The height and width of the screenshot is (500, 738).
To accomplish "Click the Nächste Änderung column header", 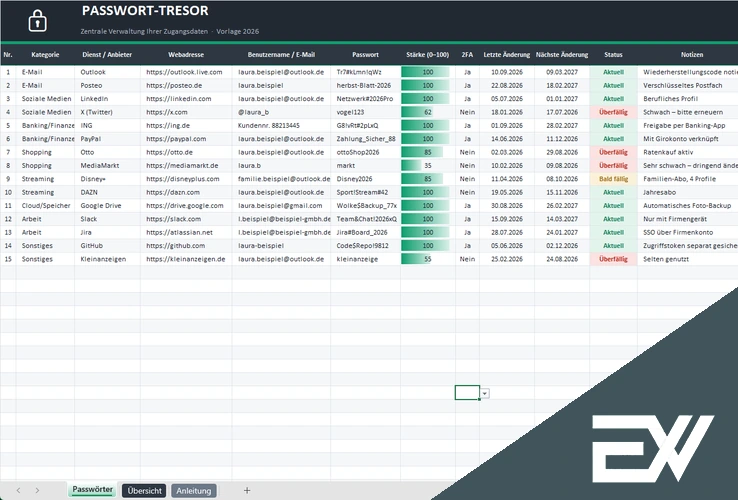I will [x=562, y=55].
